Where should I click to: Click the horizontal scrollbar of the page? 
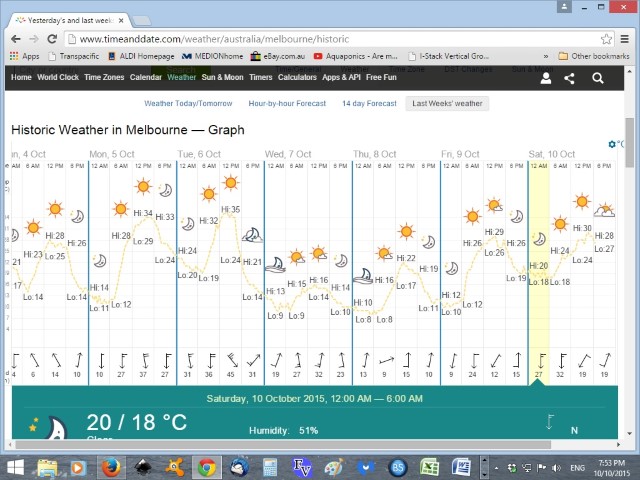coord(283,444)
